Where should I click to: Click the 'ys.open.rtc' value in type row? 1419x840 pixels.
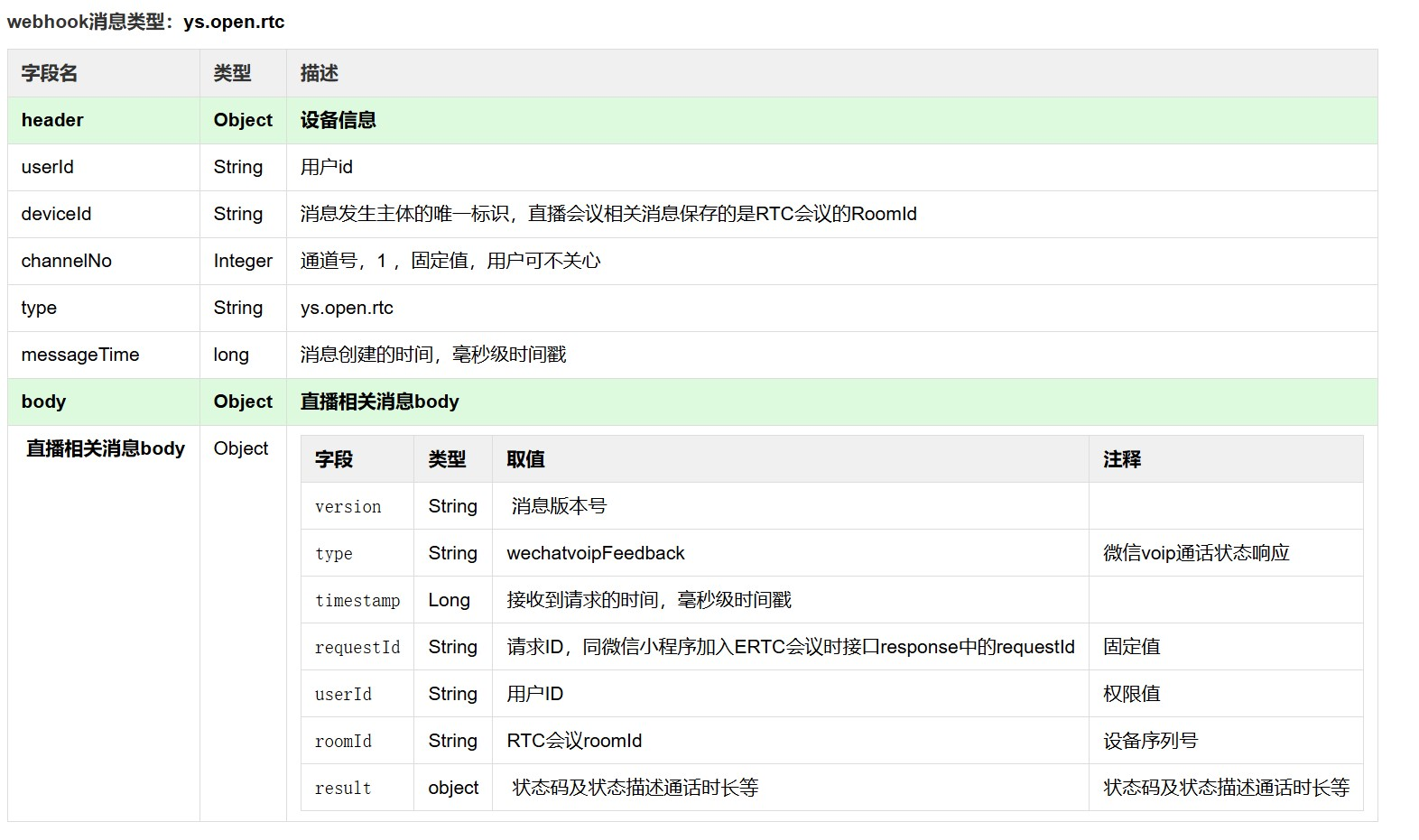pos(347,308)
